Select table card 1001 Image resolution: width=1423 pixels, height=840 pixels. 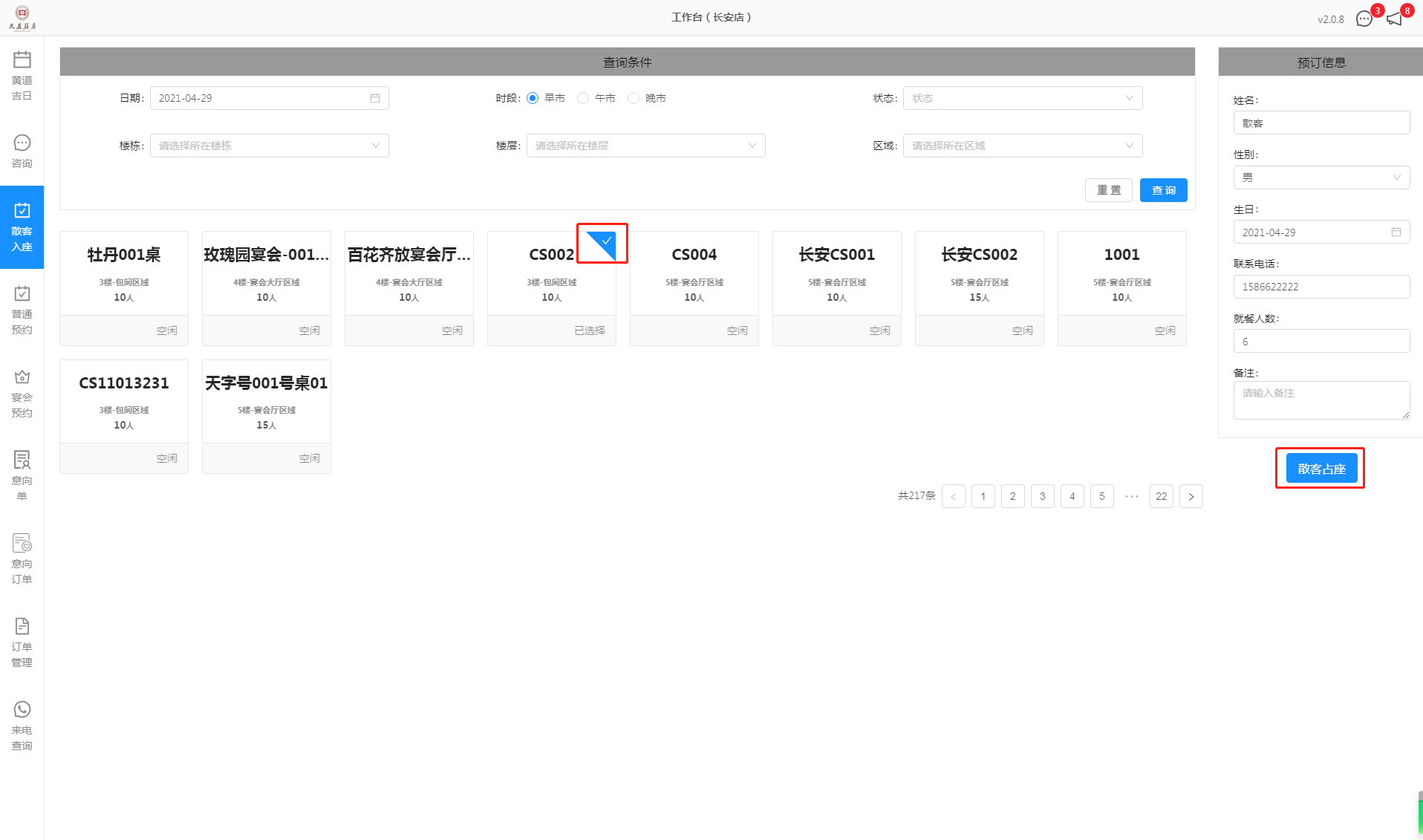(x=1122, y=288)
